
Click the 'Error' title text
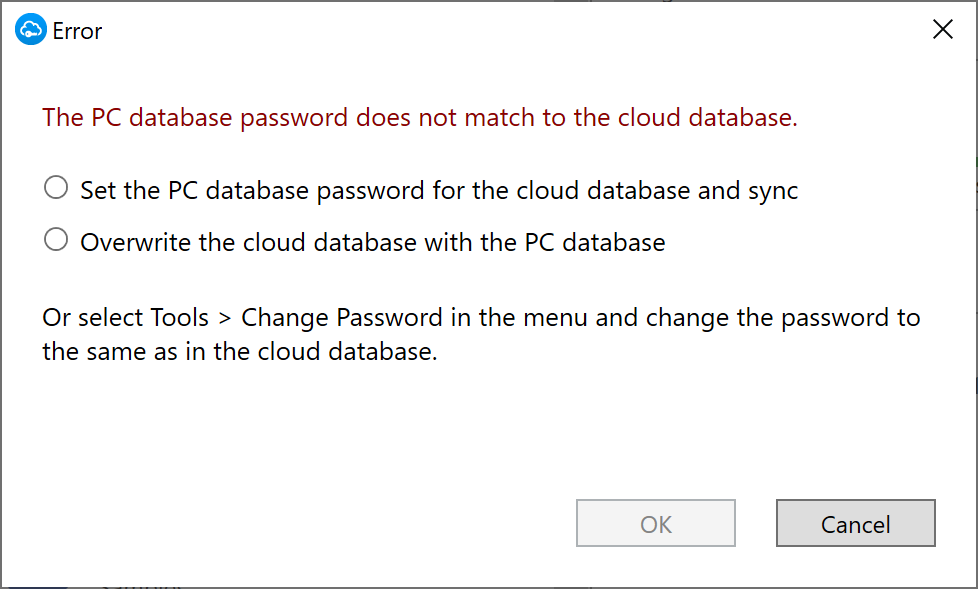point(77,31)
